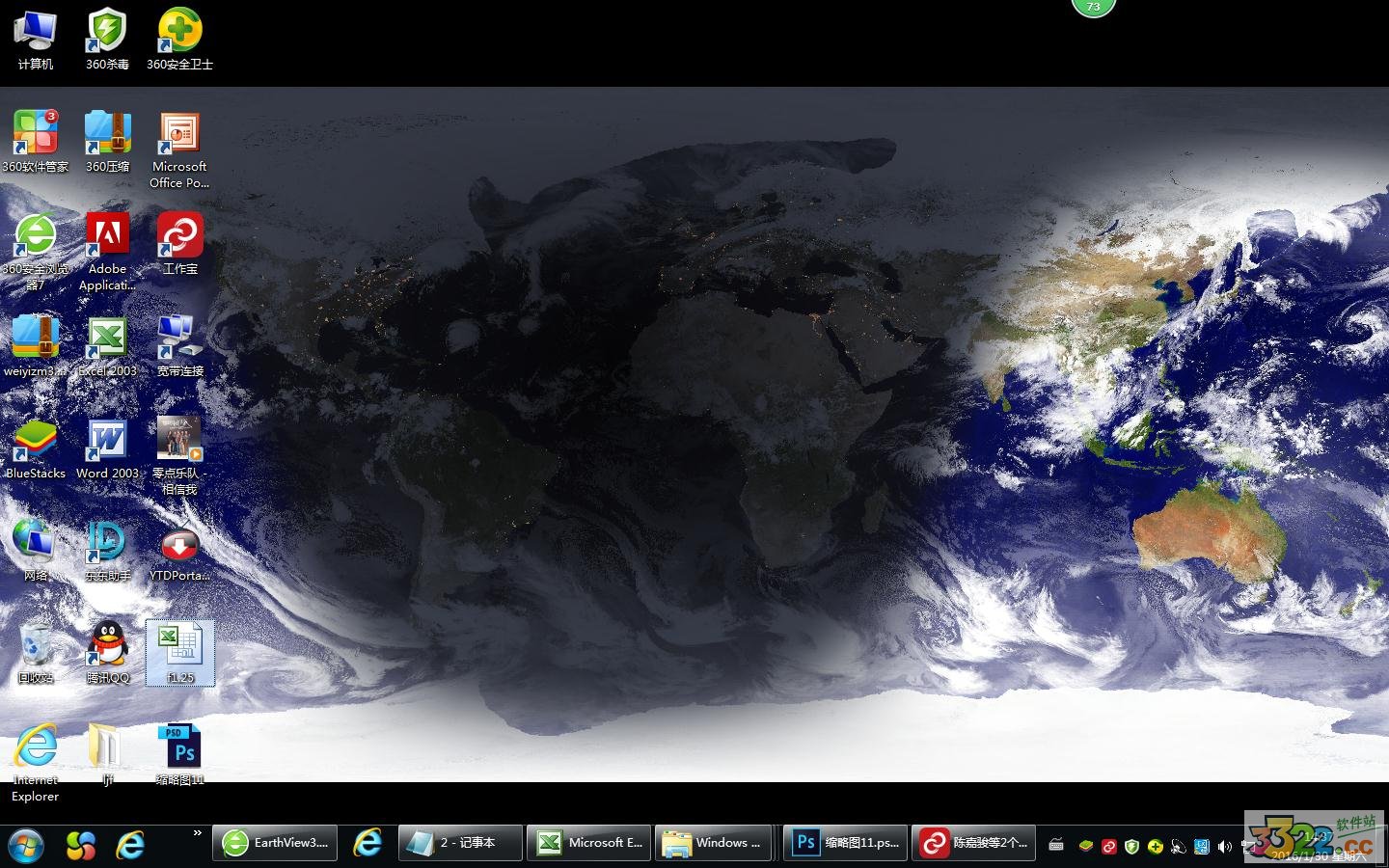Switch to the 陈嘉骏等2个 chat window
Viewport: 1389px width, 868px height.
click(x=974, y=843)
